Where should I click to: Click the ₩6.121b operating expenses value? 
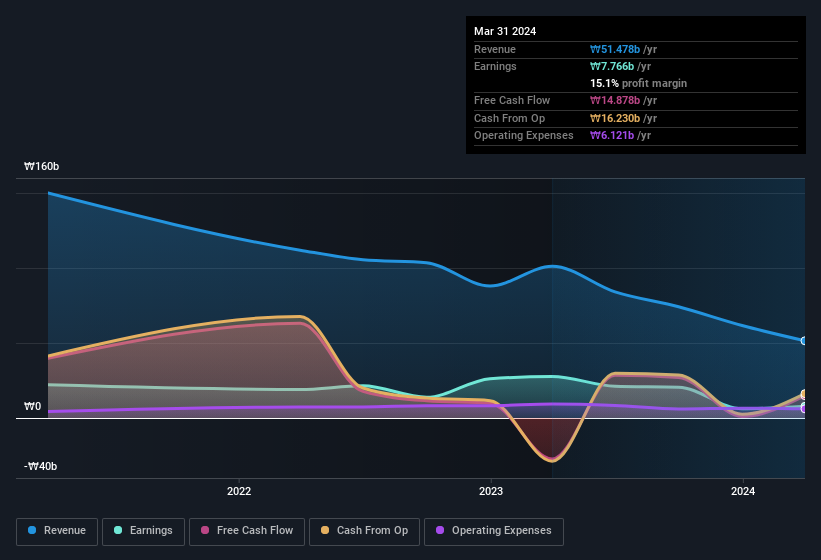tap(612, 136)
